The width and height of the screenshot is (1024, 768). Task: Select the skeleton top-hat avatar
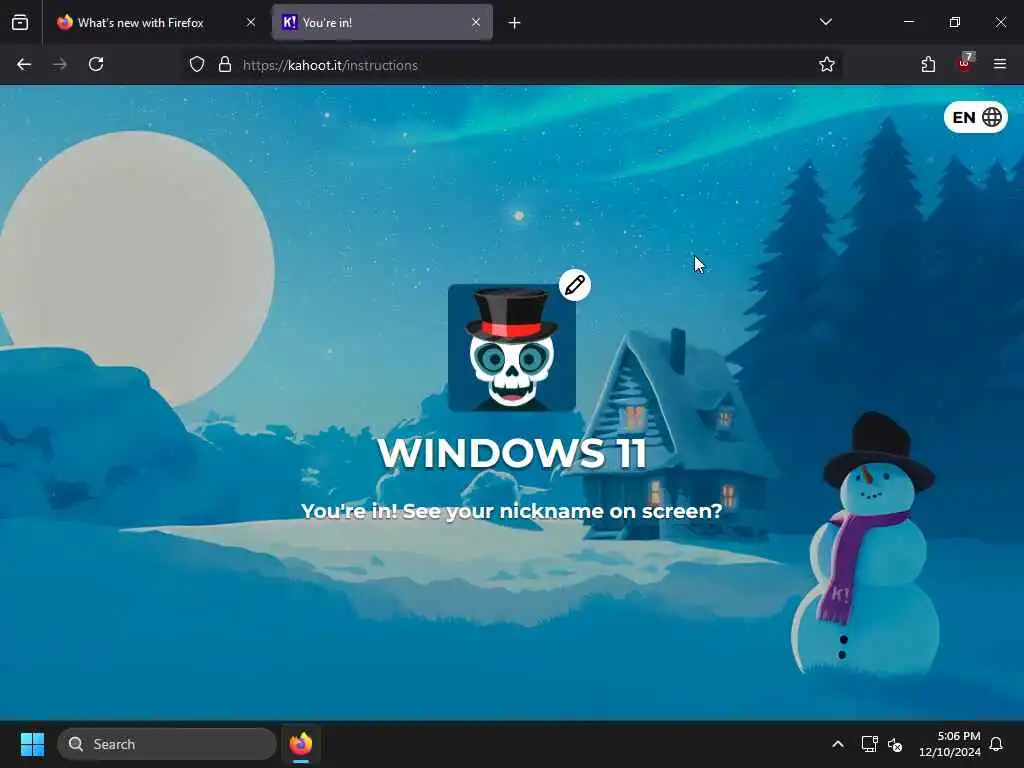pos(511,347)
